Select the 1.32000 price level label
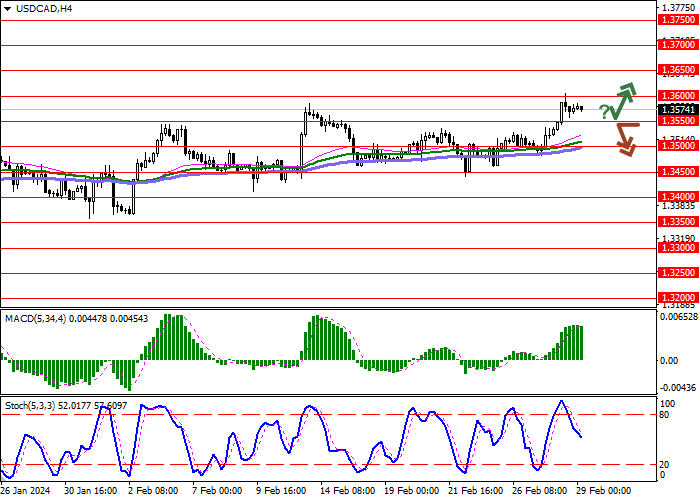This screenshot has height=500, width=700. tap(679, 297)
